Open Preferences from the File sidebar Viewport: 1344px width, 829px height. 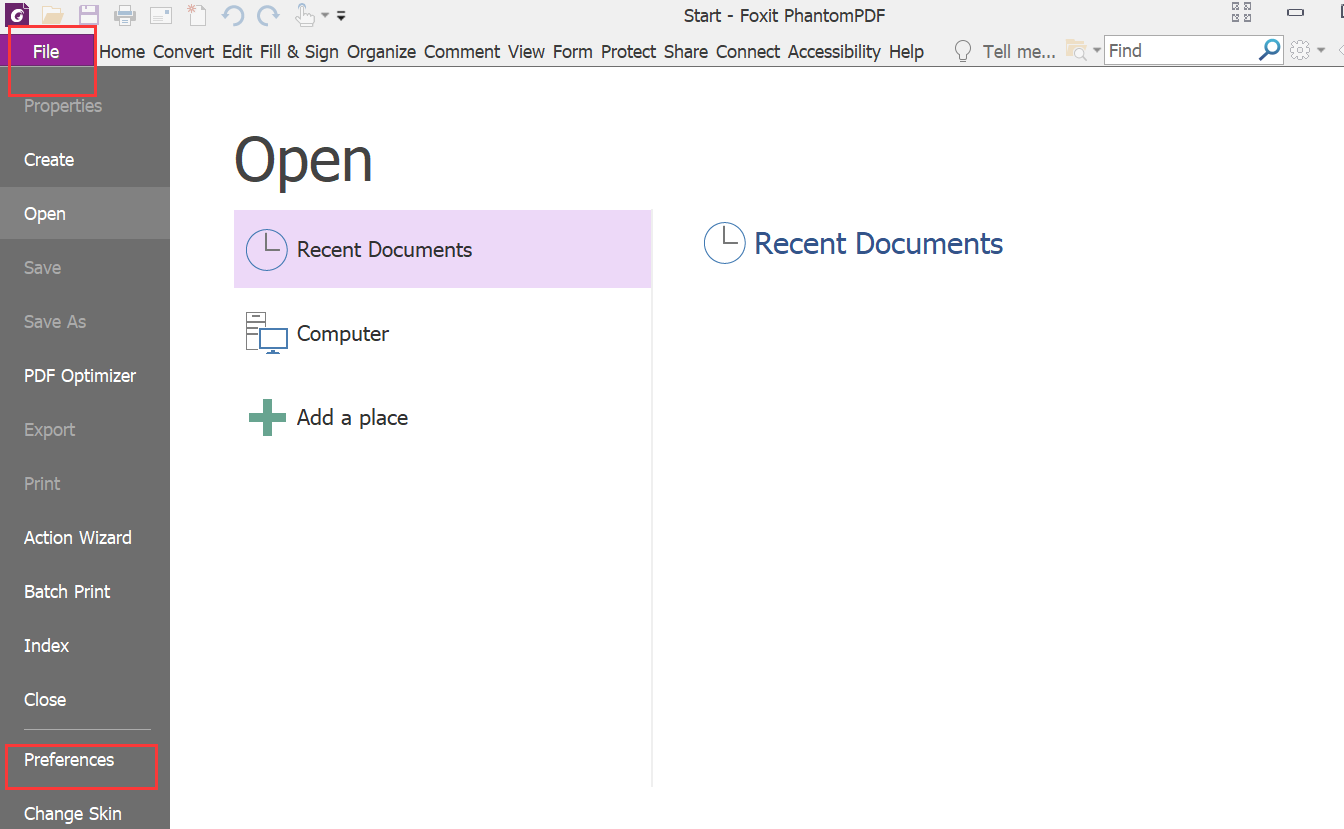click(69, 760)
